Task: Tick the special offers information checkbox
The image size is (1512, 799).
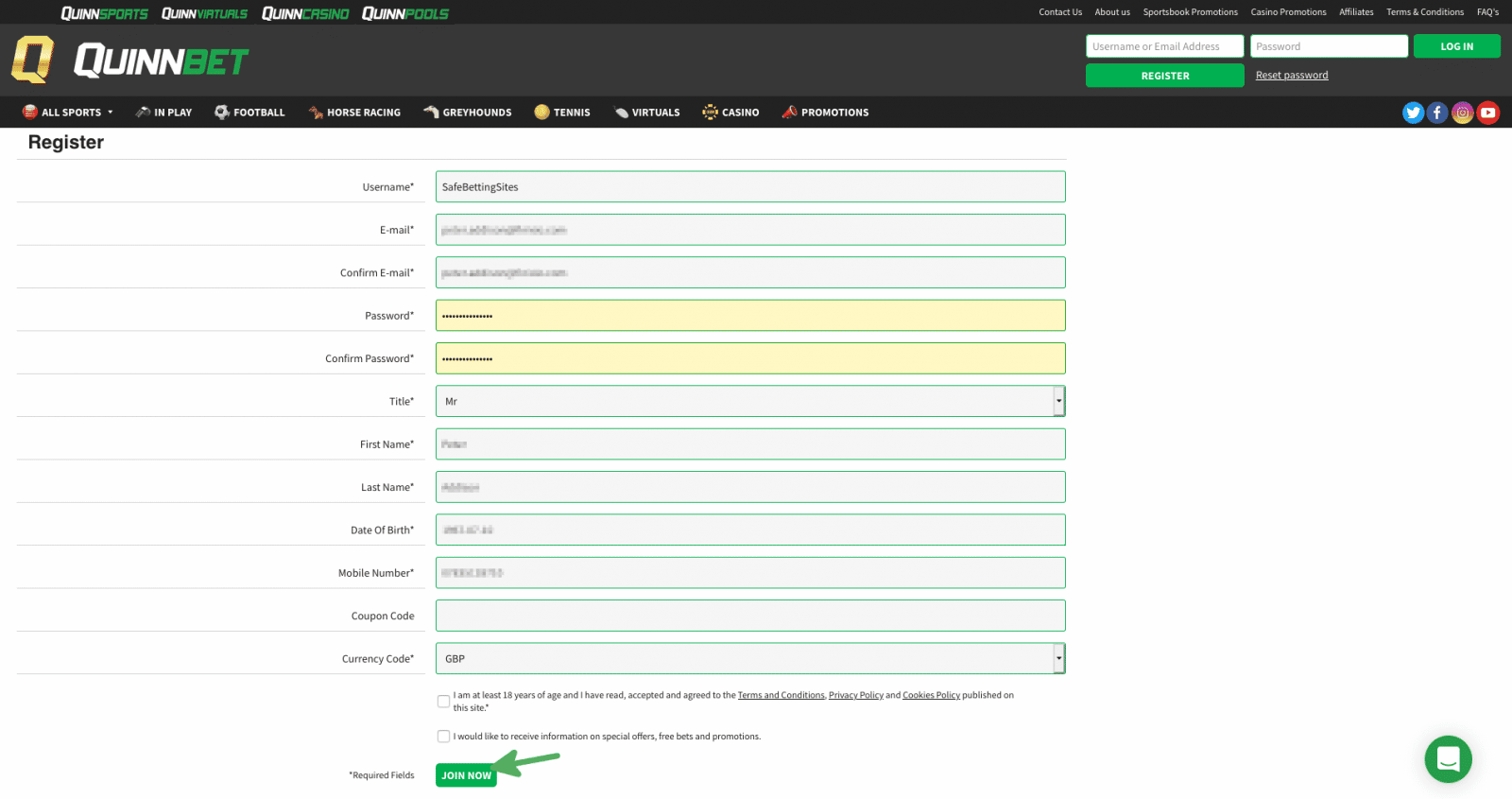Action: tap(443, 736)
